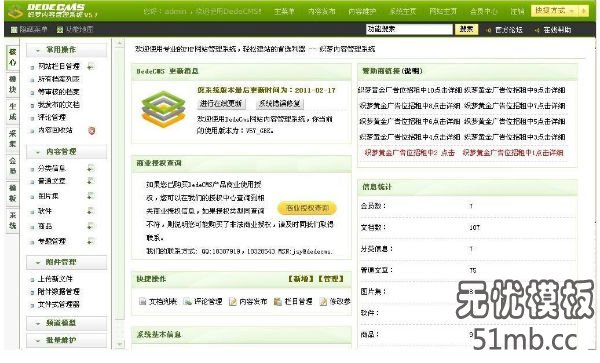Click the 【管理】 quick action link
The height and width of the screenshot is (363, 600).
coord(331,279)
